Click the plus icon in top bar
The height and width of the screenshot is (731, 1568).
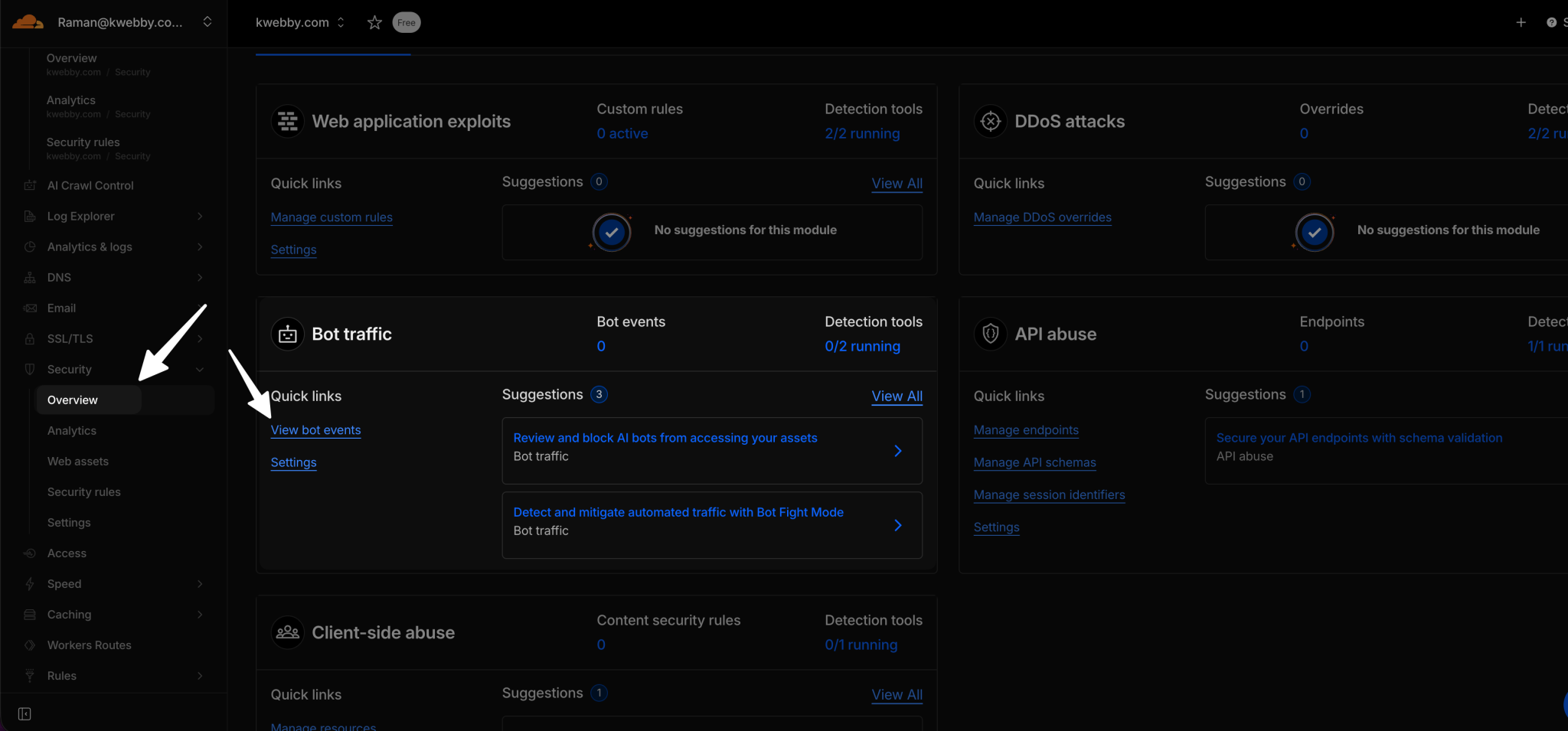1521,23
